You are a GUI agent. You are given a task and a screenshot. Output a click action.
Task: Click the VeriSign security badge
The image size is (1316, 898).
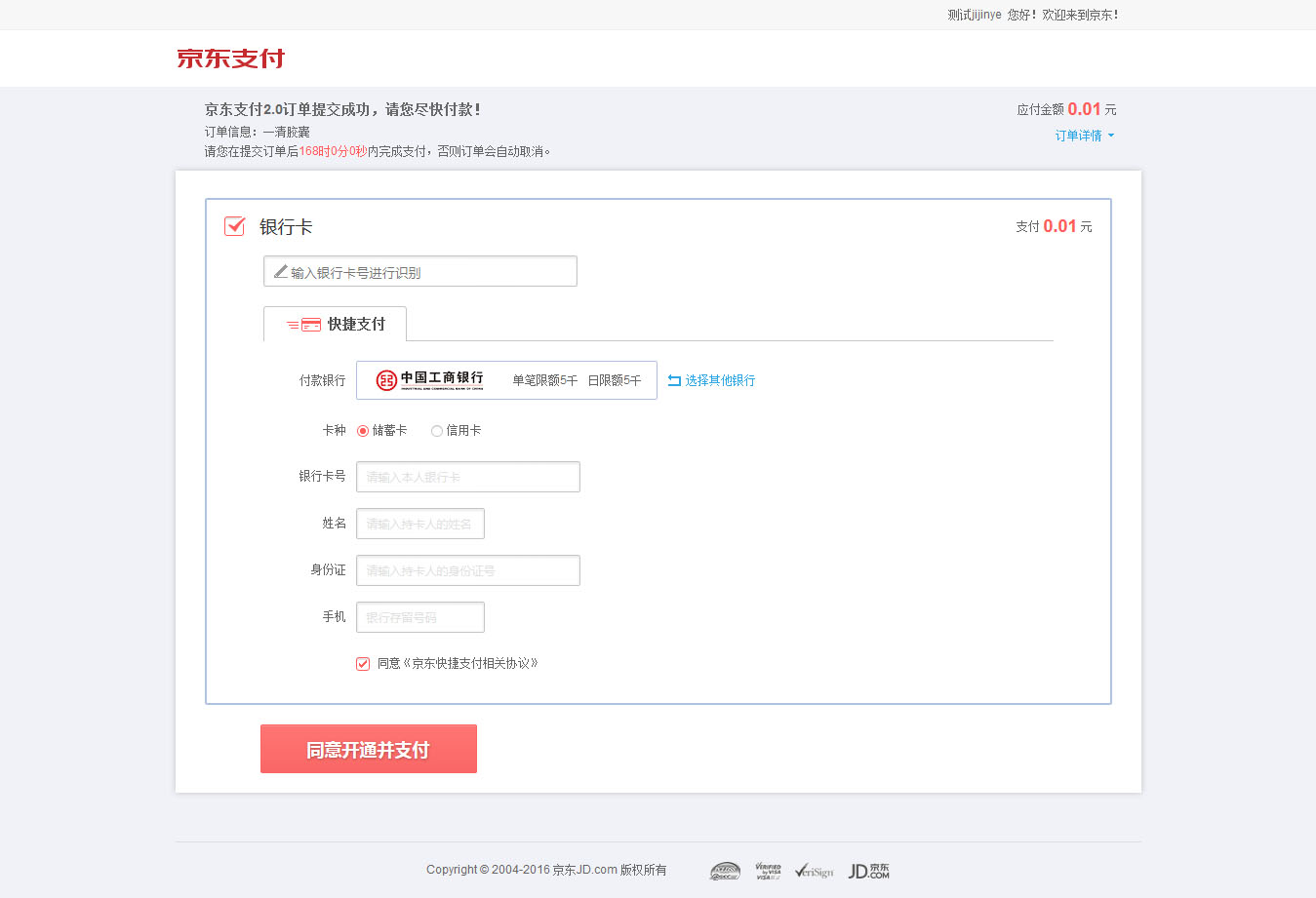tap(814, 871)
